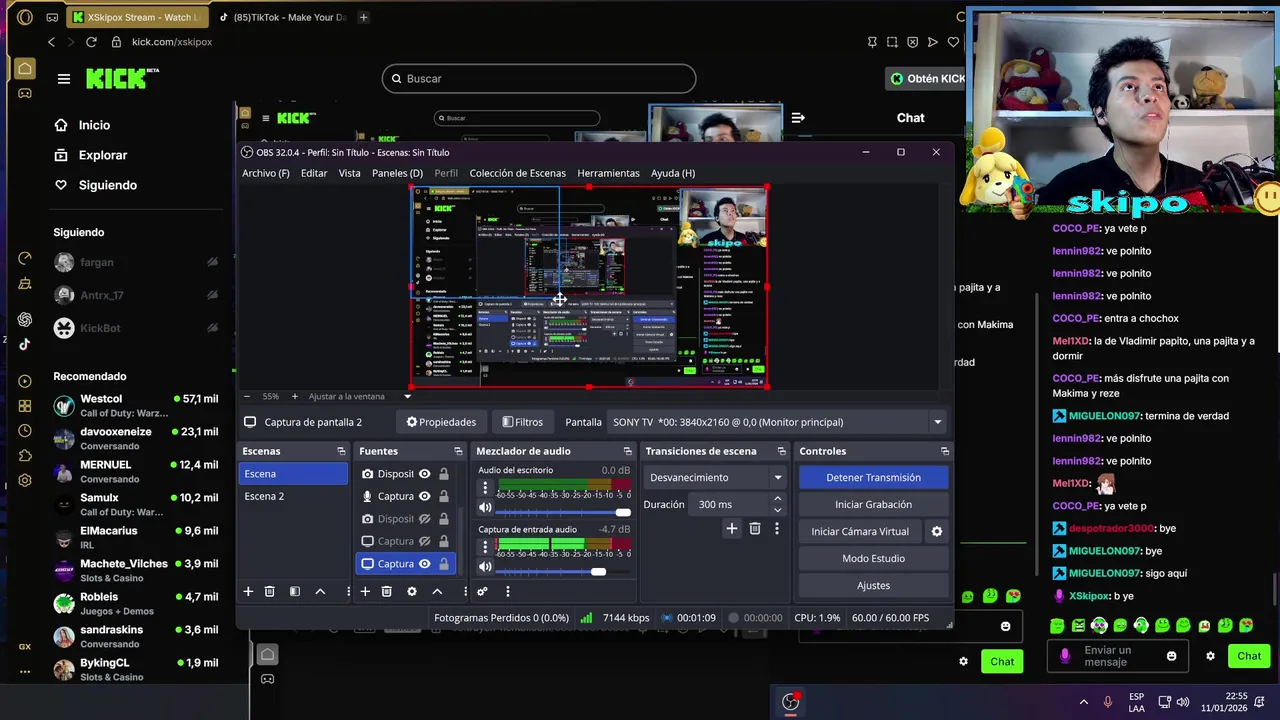
Task: Zoom in the OBS preview
Action: coord(294,397)
